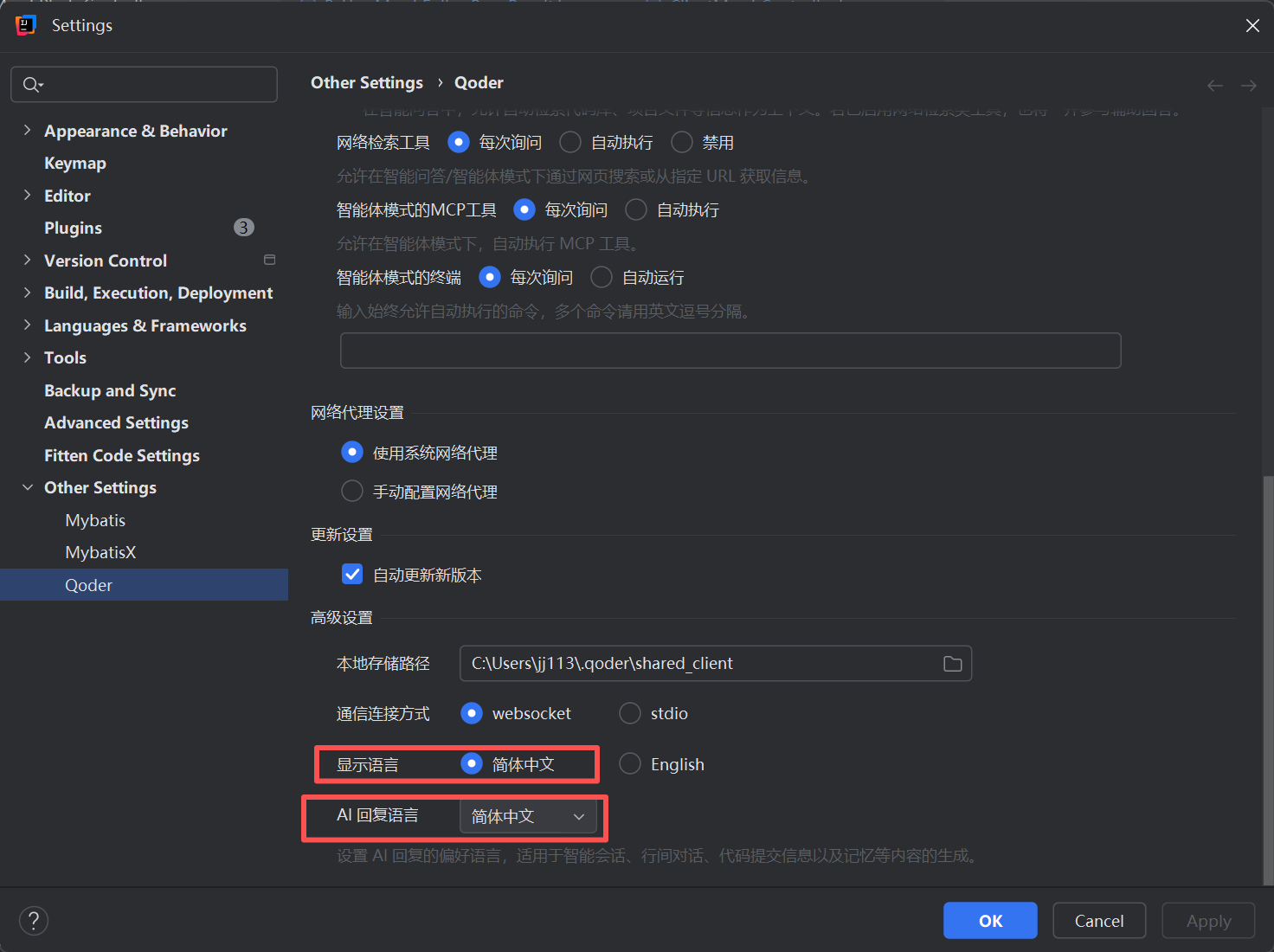The width and height of the screenshot is (1274, 952).
Task: Open the AI 回复语言 dropdown
Action: [528, 816]
